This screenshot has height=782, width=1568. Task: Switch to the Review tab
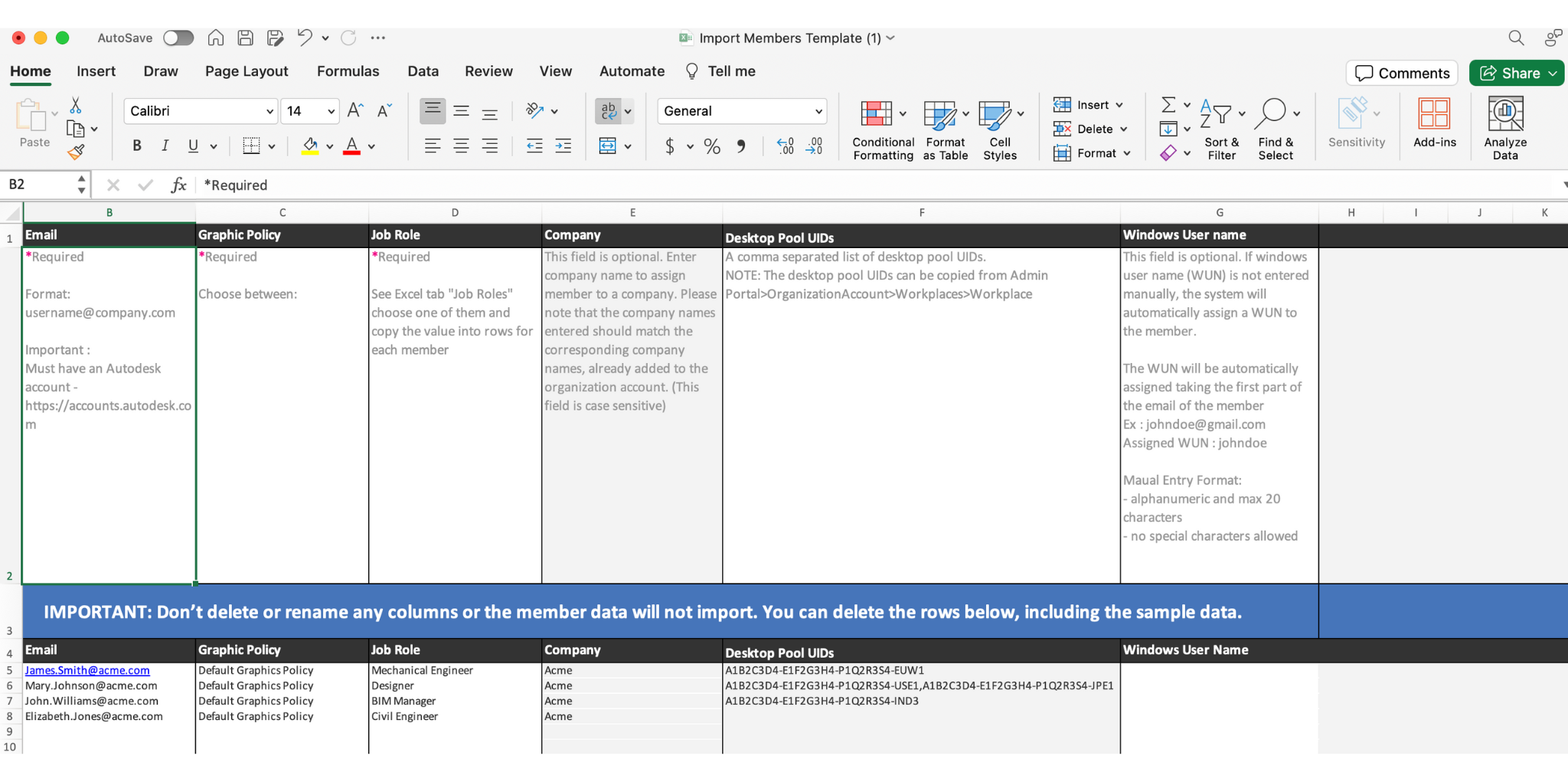coord(488,71)
